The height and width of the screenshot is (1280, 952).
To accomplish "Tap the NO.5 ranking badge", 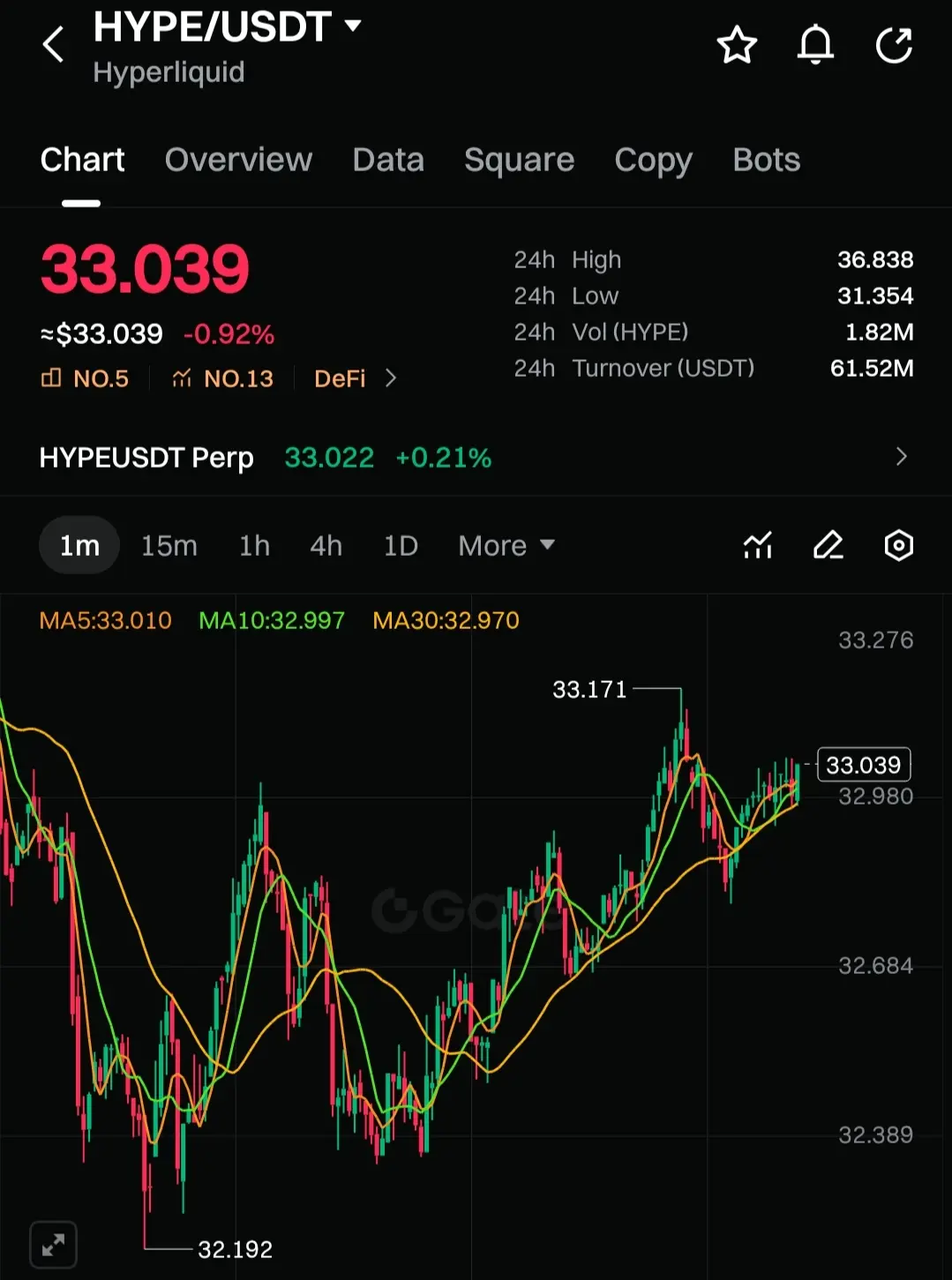I will click(85, 378).
